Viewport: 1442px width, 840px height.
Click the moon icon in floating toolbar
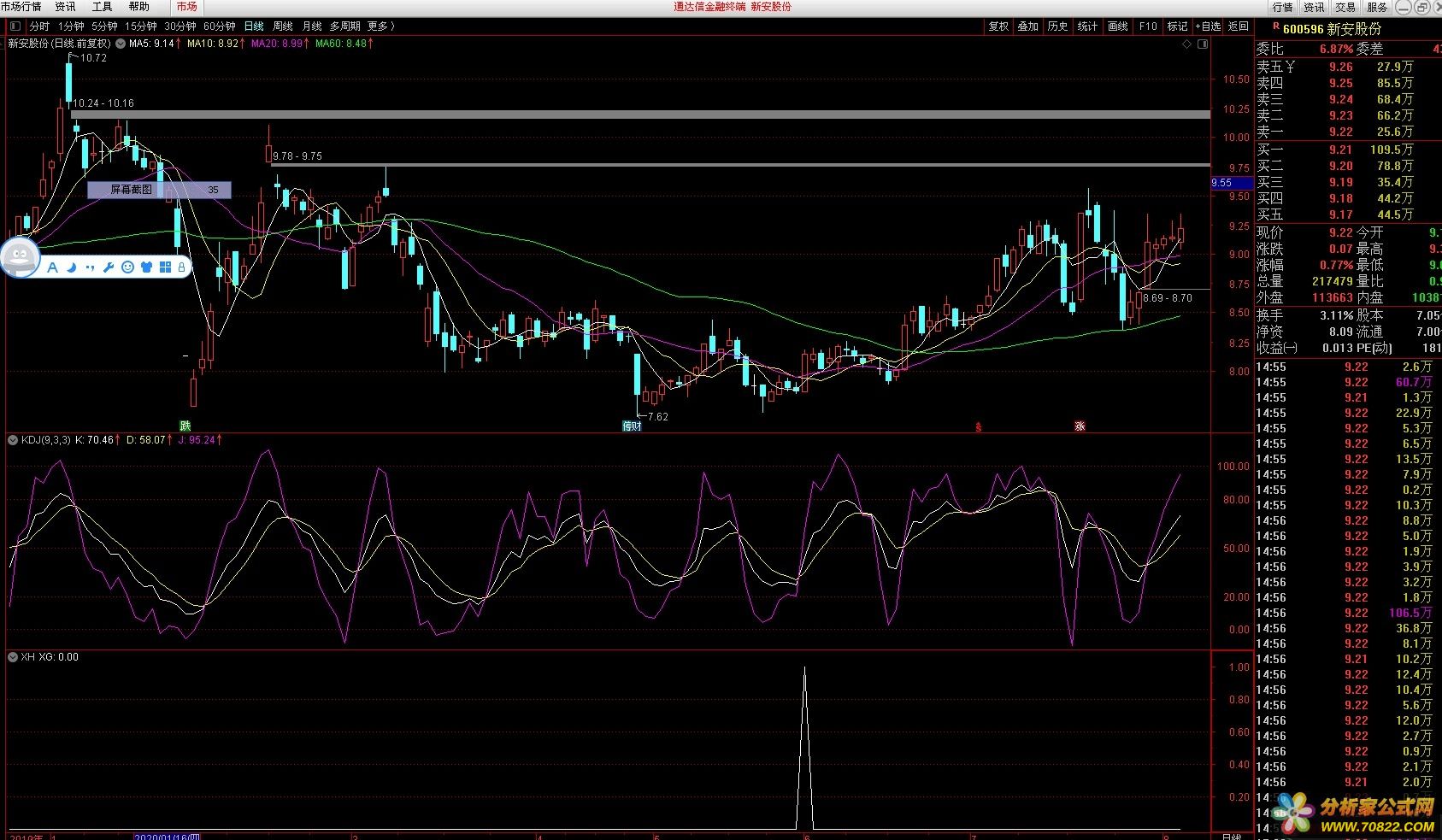71,267
